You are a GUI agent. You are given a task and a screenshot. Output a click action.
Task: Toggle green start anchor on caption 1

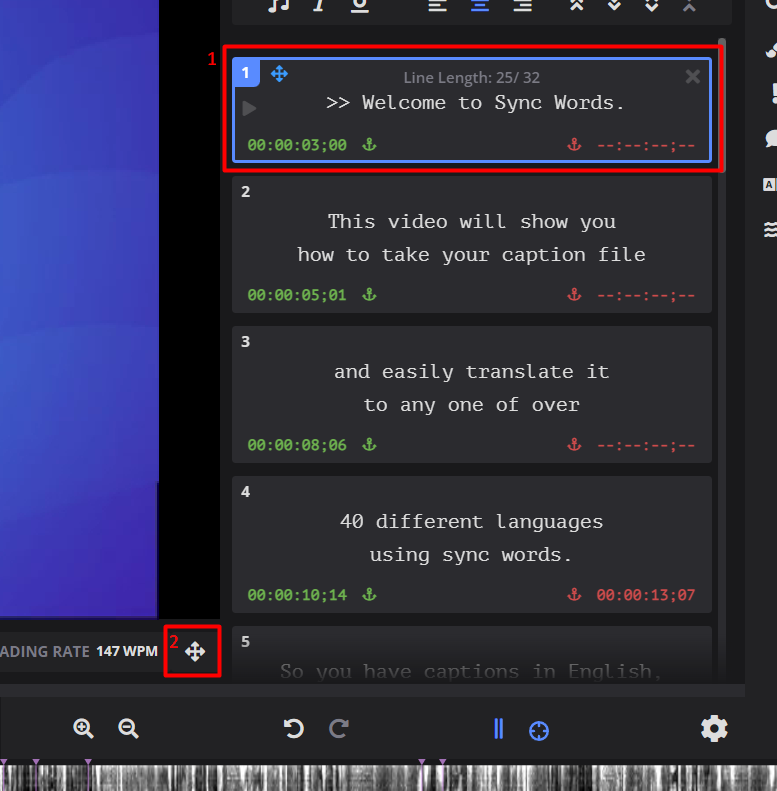[369, 145]
